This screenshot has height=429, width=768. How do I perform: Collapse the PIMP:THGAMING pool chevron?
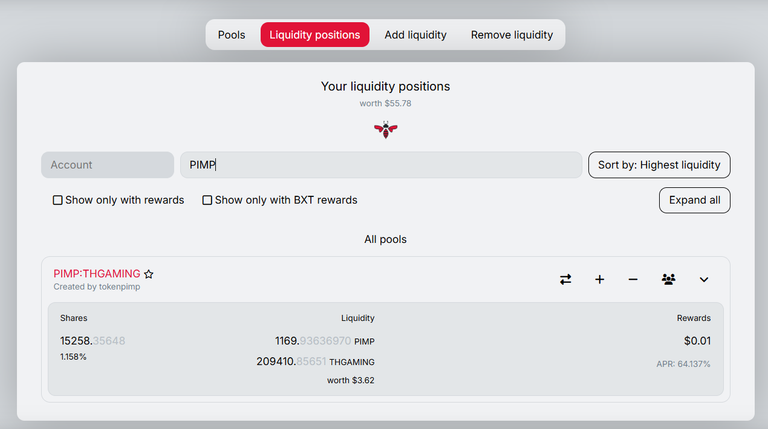704,280
